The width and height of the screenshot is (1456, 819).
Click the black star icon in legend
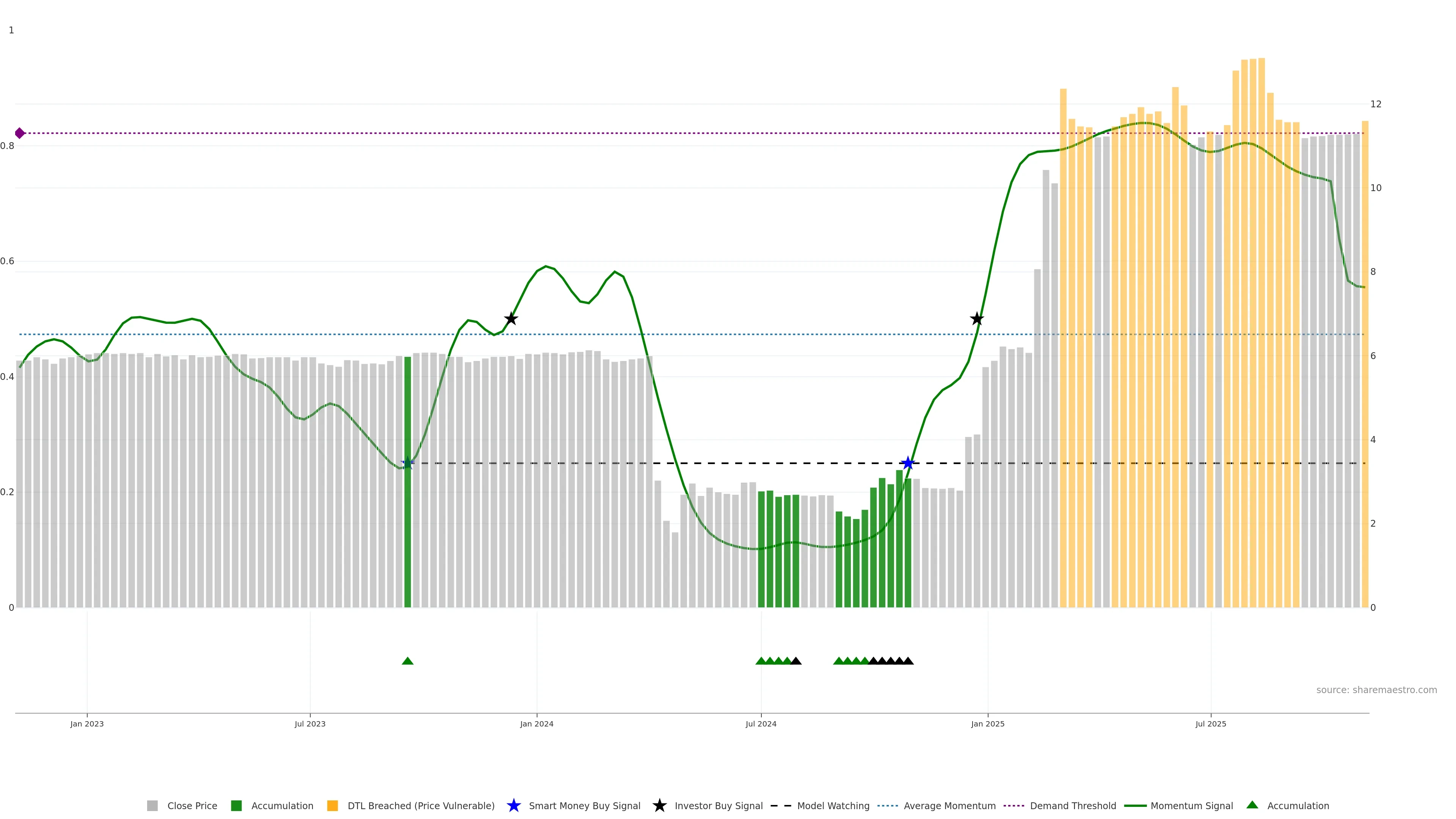tap(660, 805)
